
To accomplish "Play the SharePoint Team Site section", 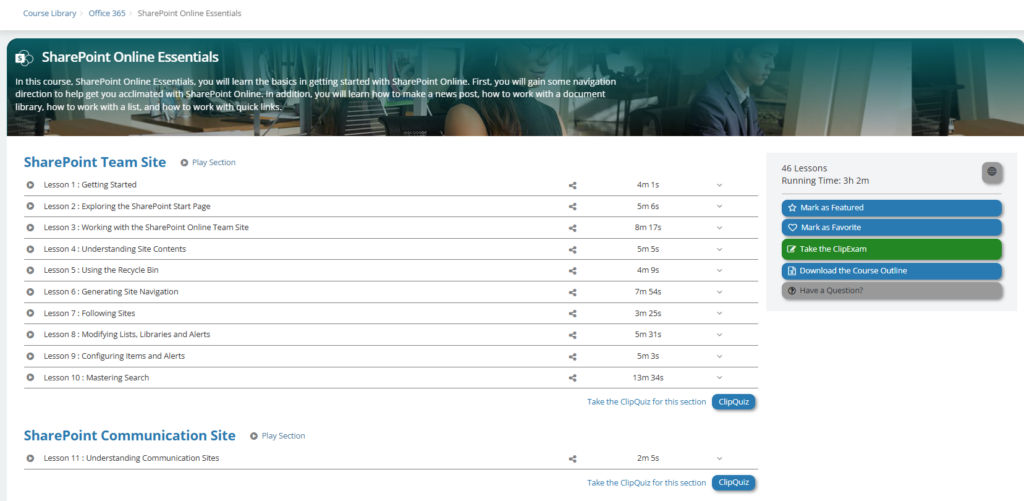I will tap(208, 162).
